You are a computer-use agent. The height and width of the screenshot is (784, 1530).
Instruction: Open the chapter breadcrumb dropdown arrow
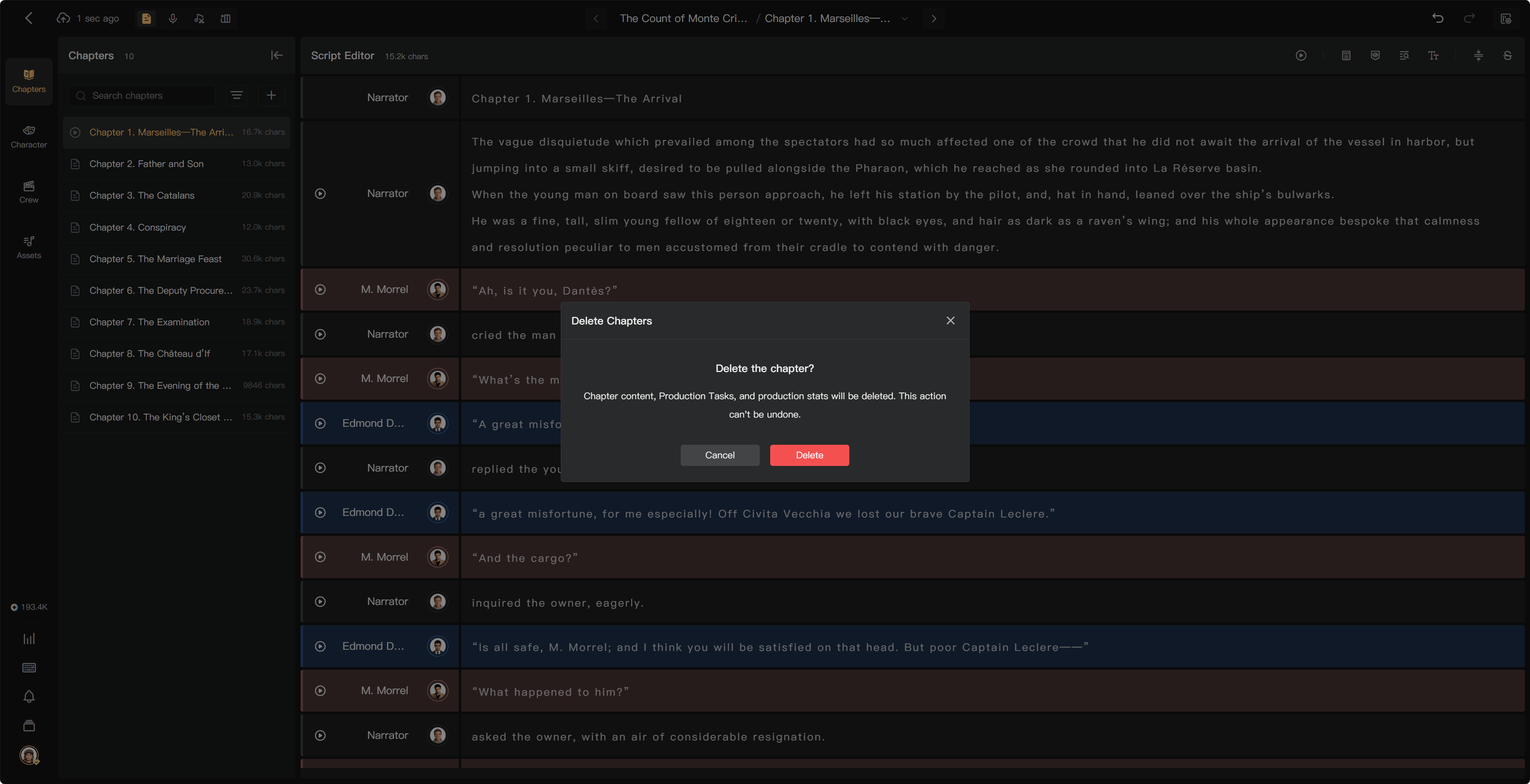904,18
